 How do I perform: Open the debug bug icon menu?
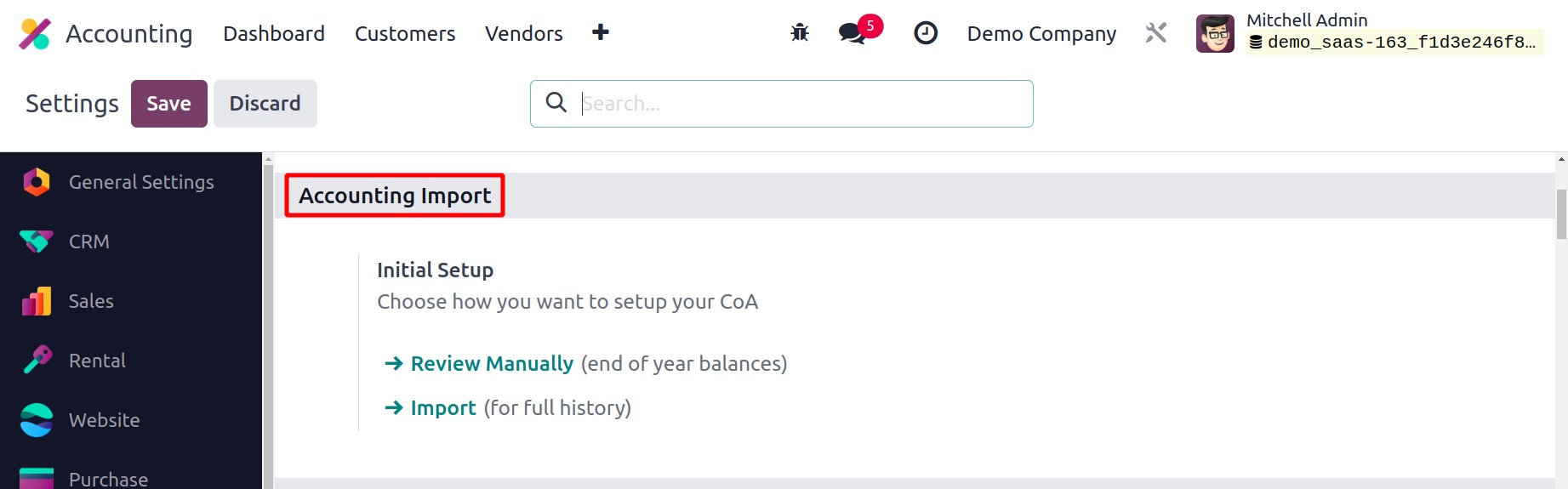point(800,33)
